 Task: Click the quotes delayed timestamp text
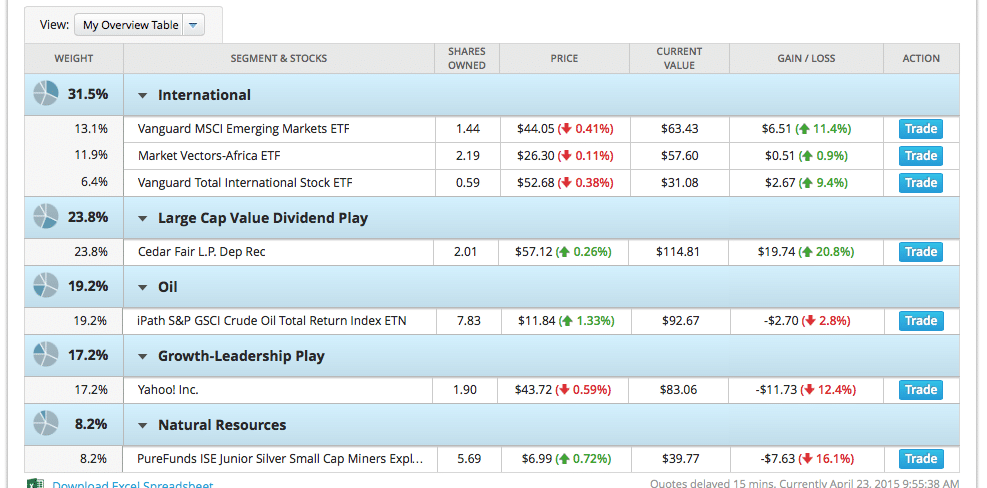coord(805,484)
